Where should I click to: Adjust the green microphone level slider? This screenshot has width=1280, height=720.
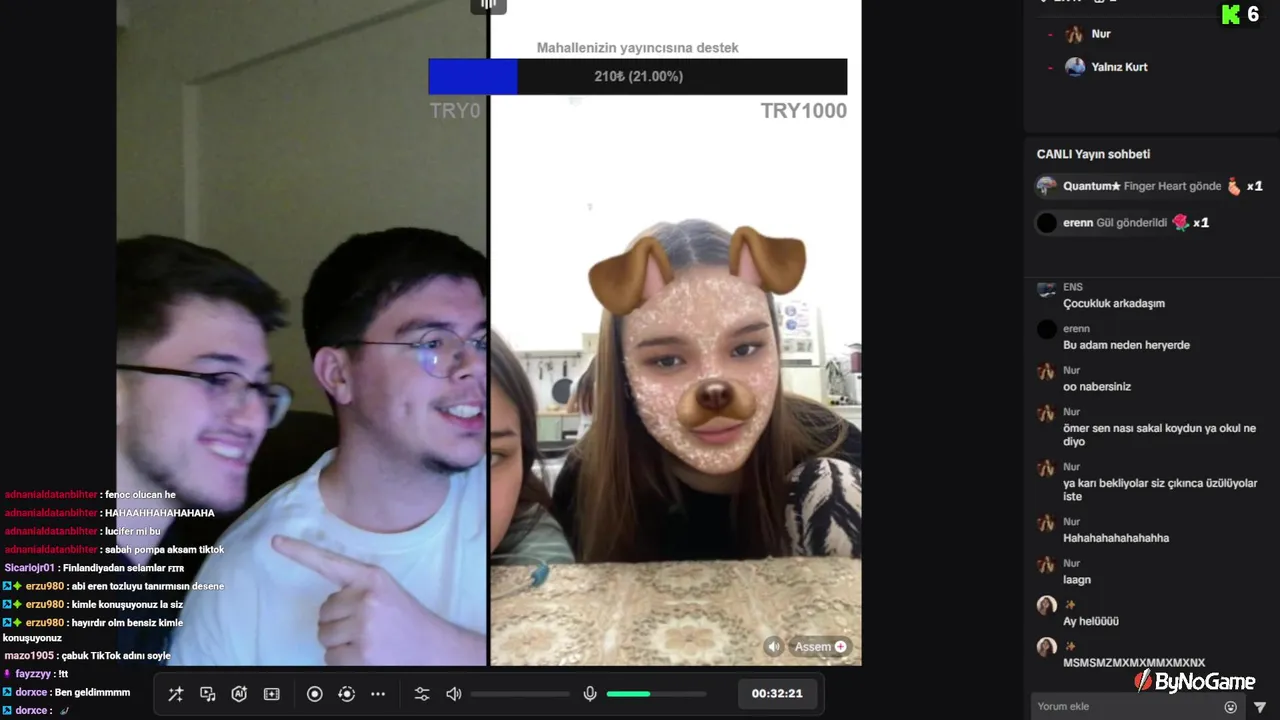pyautogui.click(x=656, y=694)
